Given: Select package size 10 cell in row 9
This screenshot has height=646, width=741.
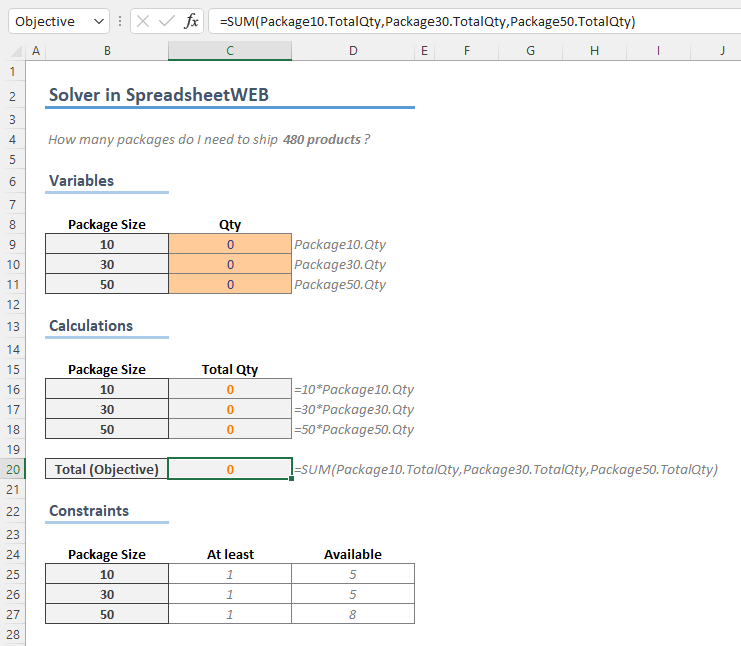Looking at the screenshot, I should tap(107, 244).
